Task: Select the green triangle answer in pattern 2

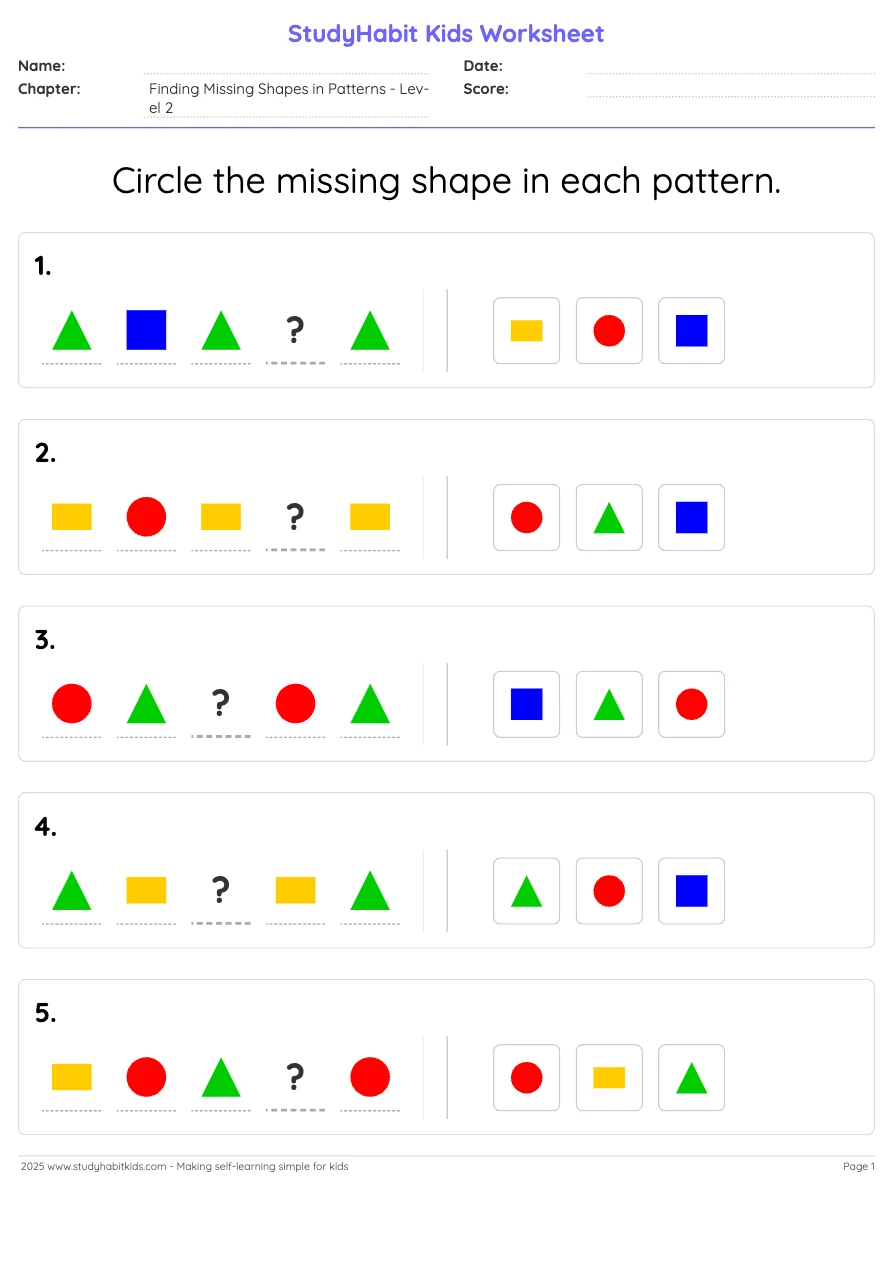Action: click(609, 518)
